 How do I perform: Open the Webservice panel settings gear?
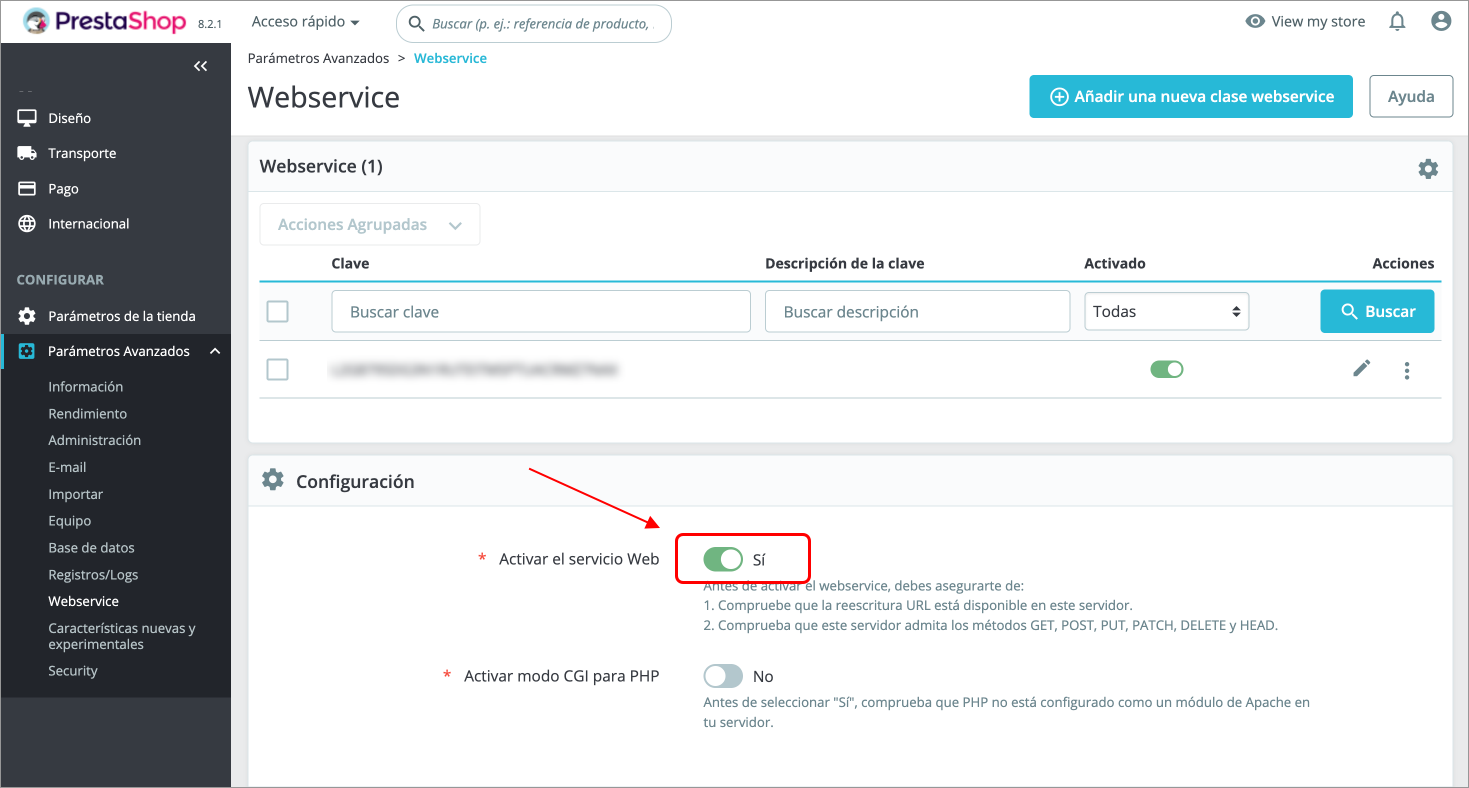(1428, 168)
